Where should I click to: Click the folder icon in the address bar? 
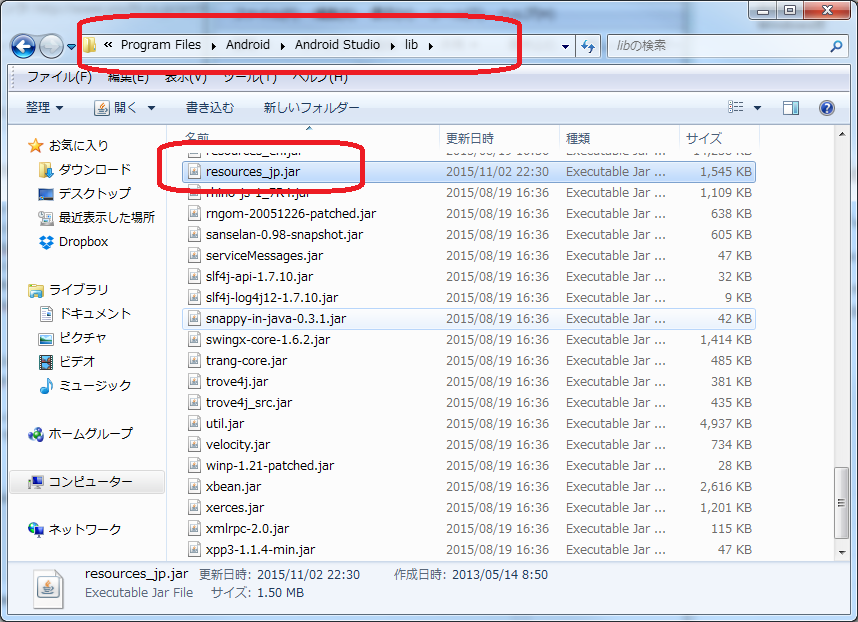(x=90, y=45)
